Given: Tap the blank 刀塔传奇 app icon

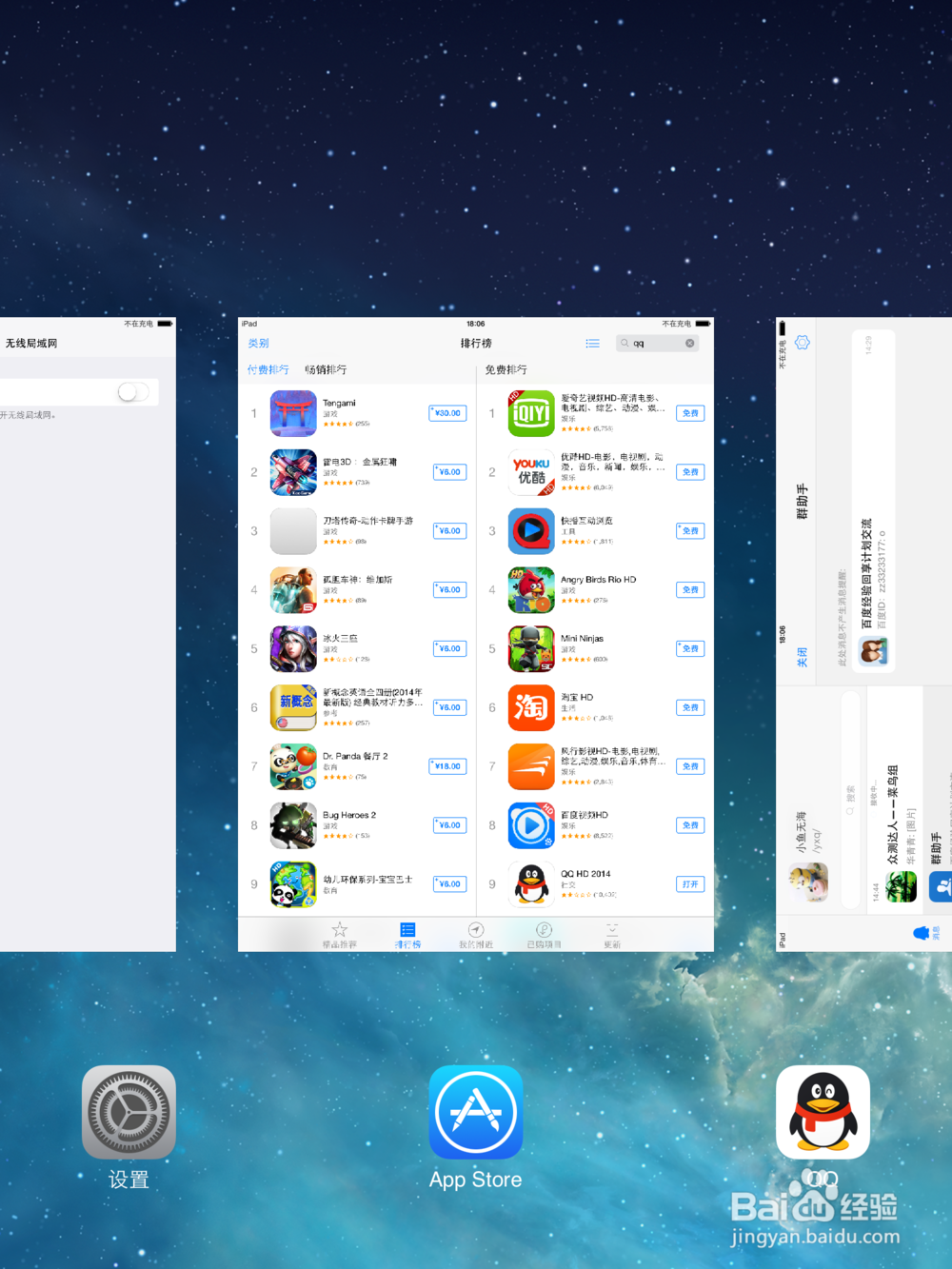Looking at the screenshot, I should pyautogui.click(x=293, y=531).
